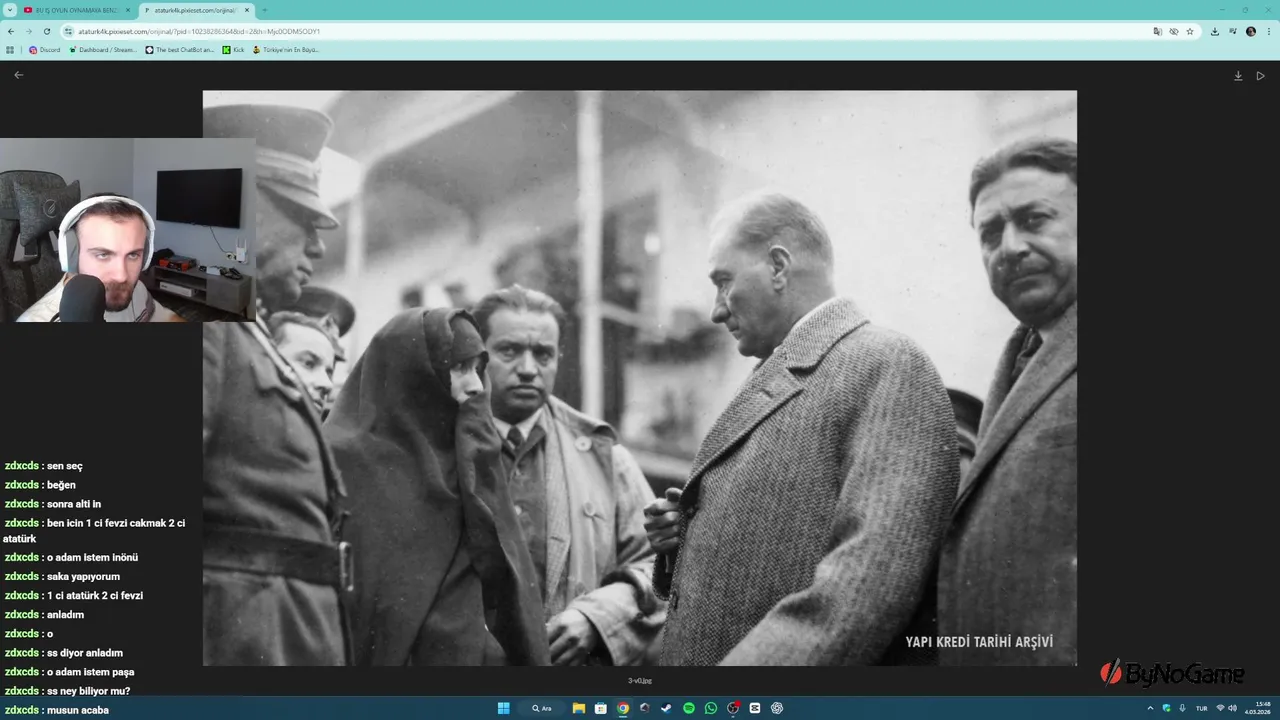
Task: Open the OBS Studio taskbar icon
Action: (x=733, y=708)
